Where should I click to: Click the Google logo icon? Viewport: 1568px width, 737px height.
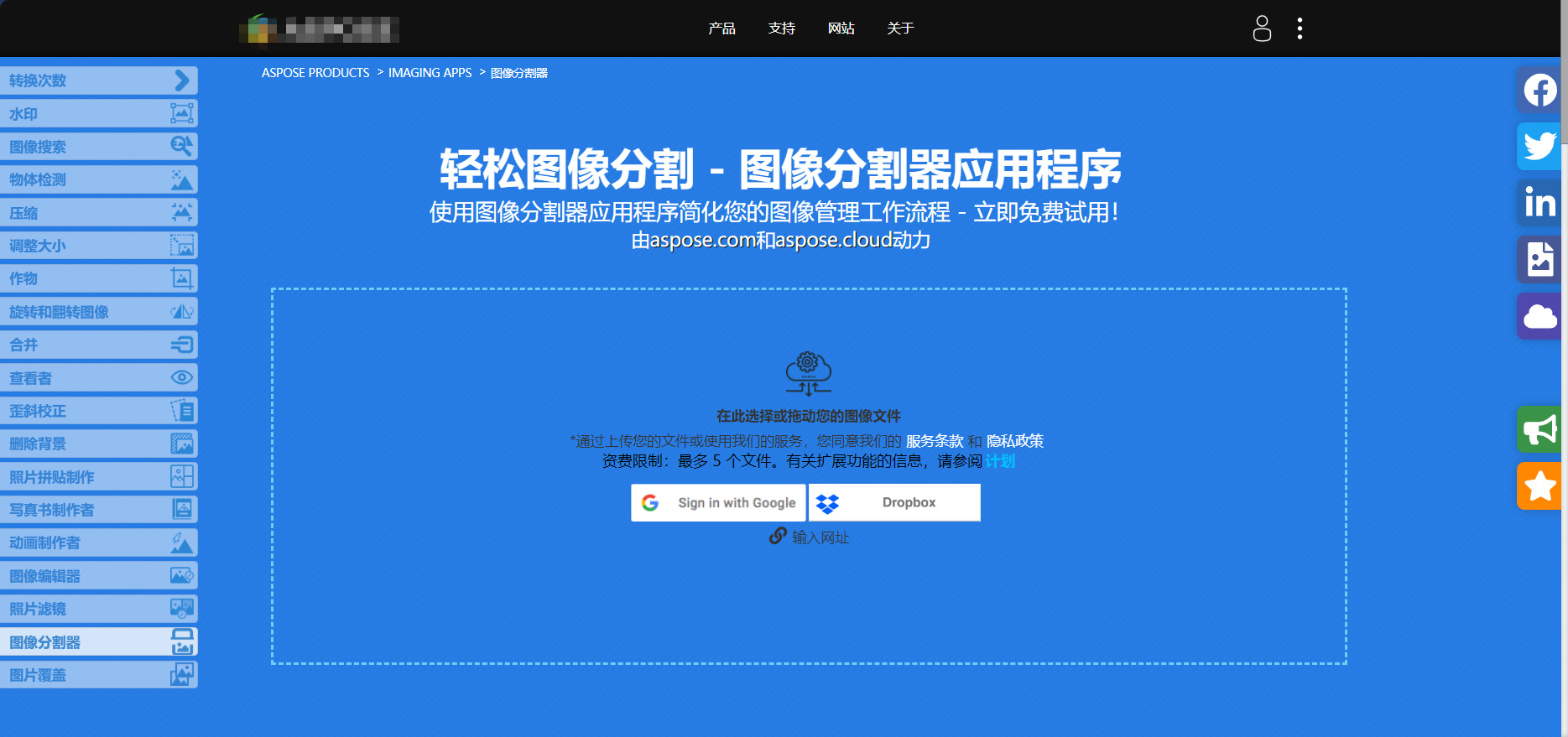[x=650, y=503]
